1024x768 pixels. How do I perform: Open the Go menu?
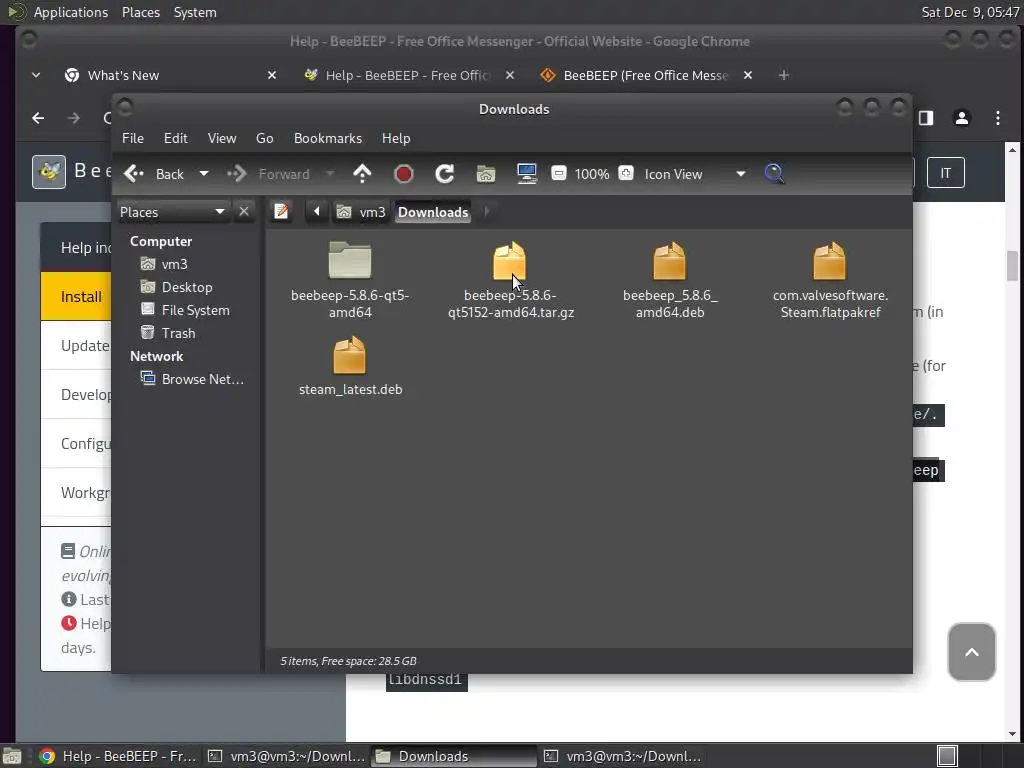tap(264, 138)
